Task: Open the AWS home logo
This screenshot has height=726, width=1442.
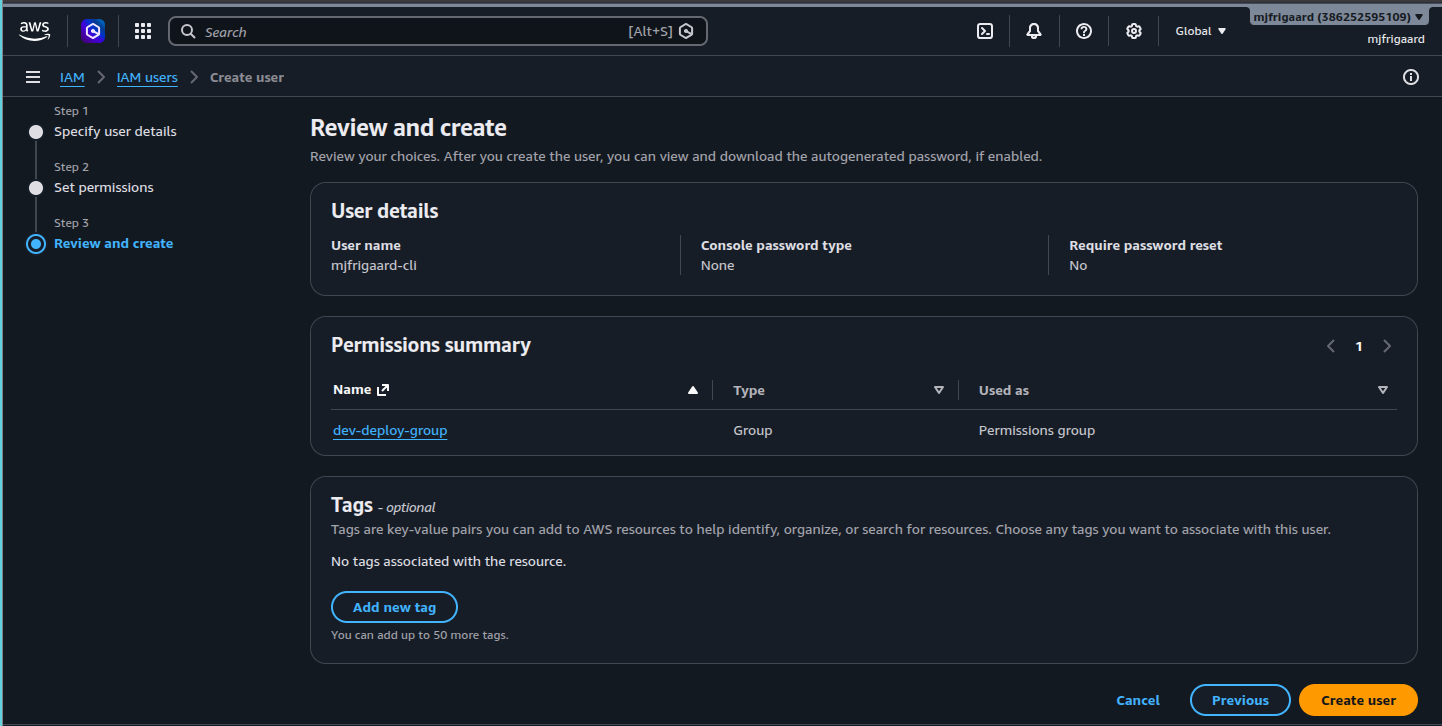Action: tap(34, 31)
